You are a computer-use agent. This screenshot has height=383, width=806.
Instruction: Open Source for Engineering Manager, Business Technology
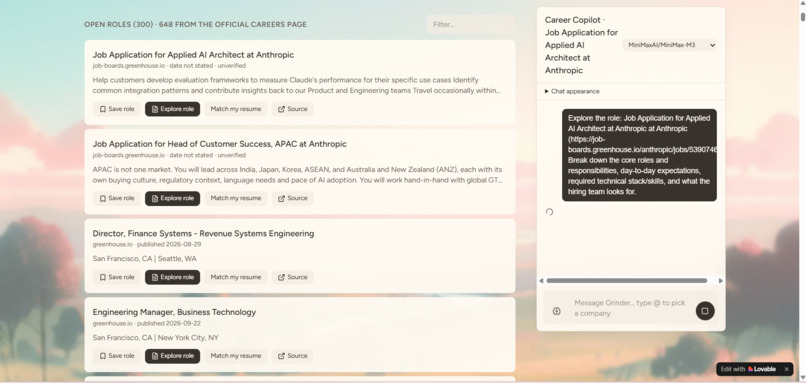click(292, 356)
